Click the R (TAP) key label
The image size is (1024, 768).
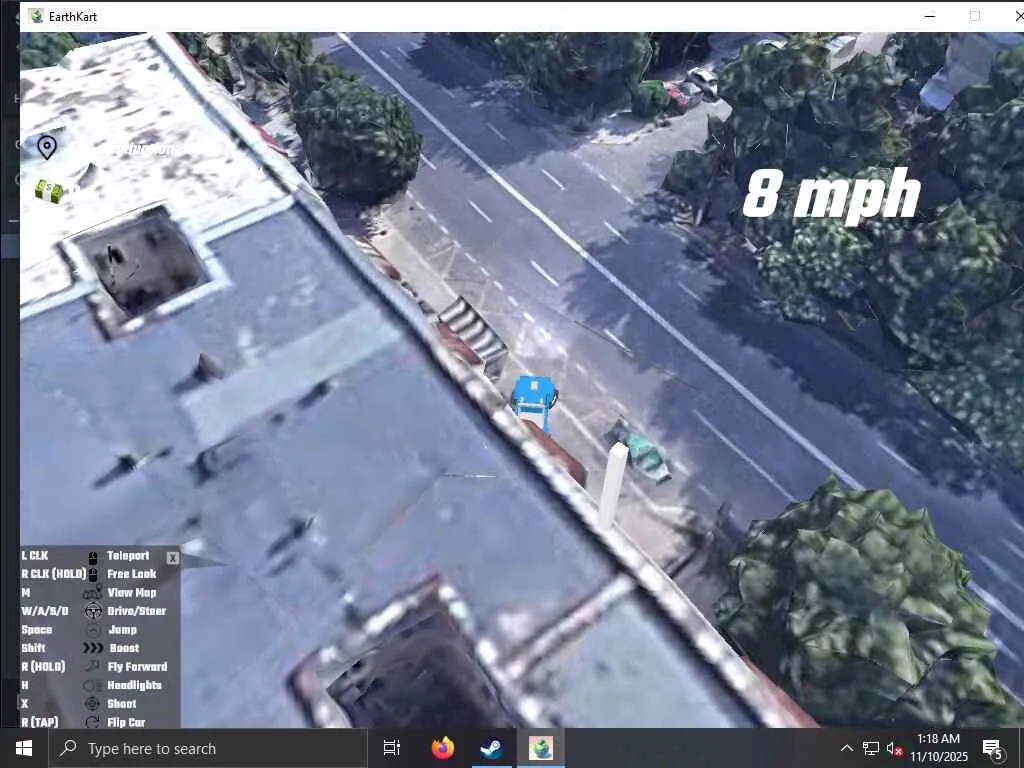(x=39, y=722)
